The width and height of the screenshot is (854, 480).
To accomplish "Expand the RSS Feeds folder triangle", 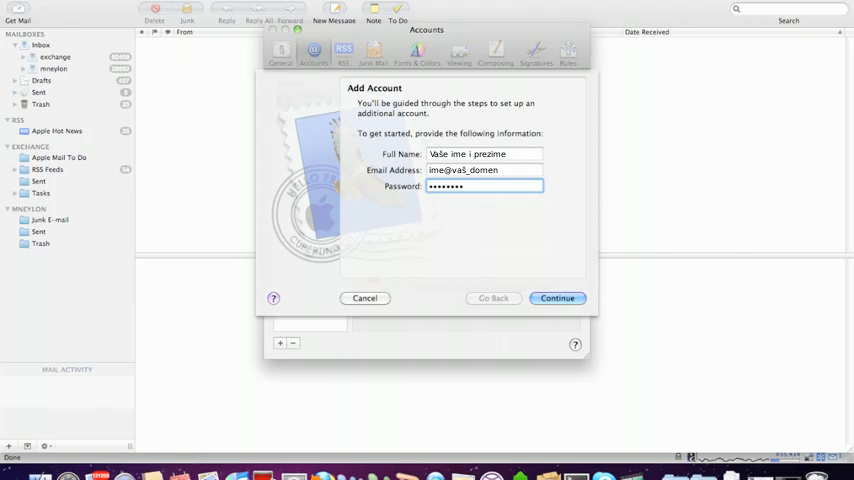I will point(15,169).
